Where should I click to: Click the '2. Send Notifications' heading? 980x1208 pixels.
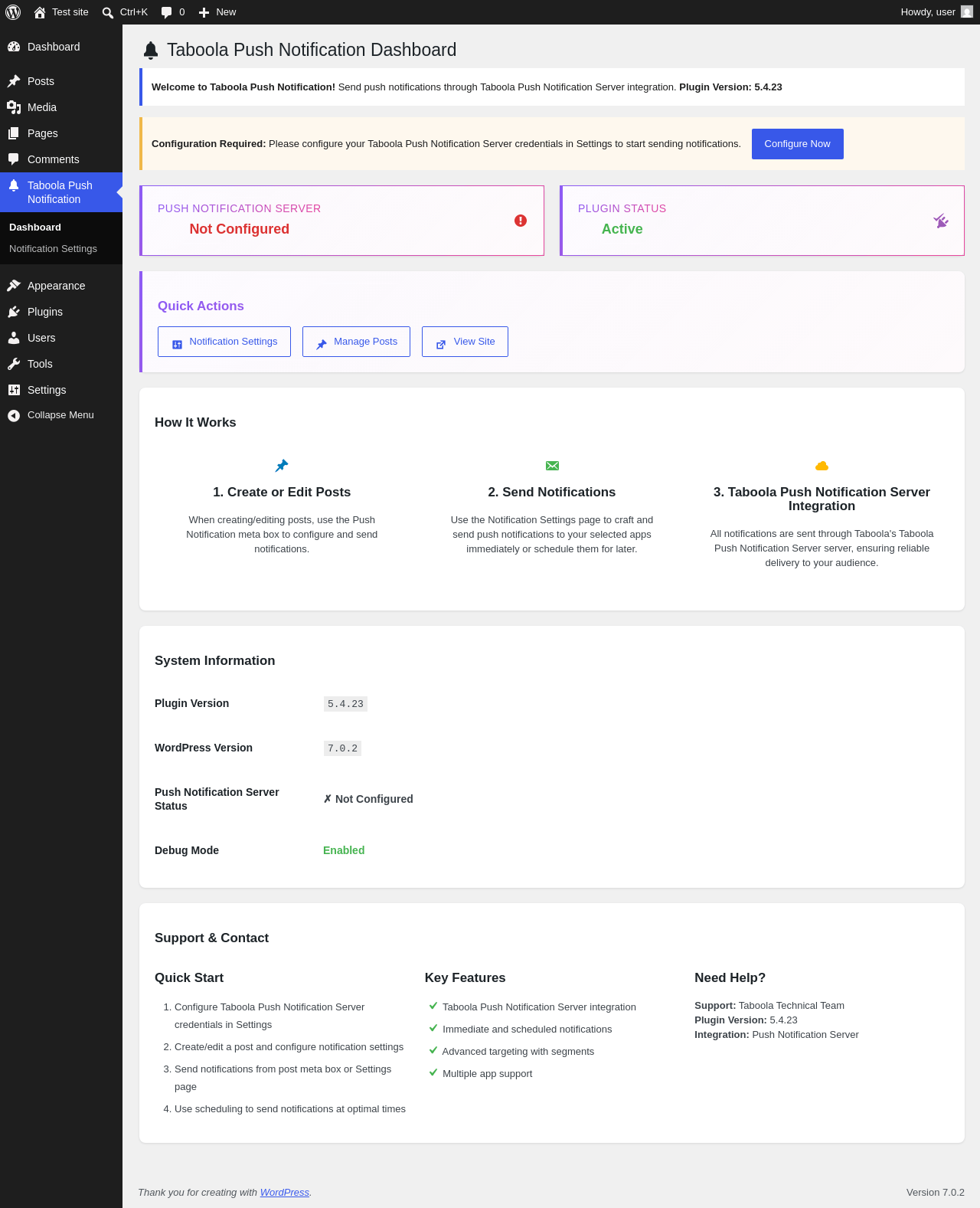[x=552, y=493]
